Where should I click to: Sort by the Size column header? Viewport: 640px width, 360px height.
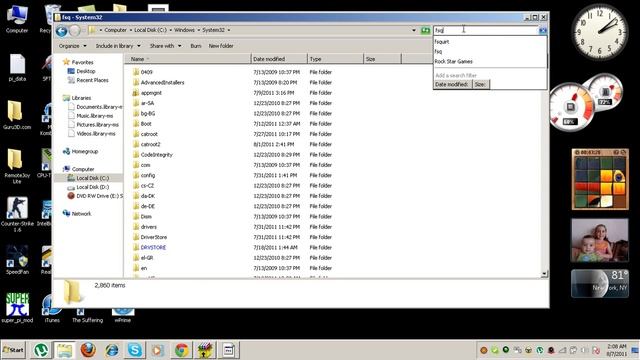tap(382, 59)
